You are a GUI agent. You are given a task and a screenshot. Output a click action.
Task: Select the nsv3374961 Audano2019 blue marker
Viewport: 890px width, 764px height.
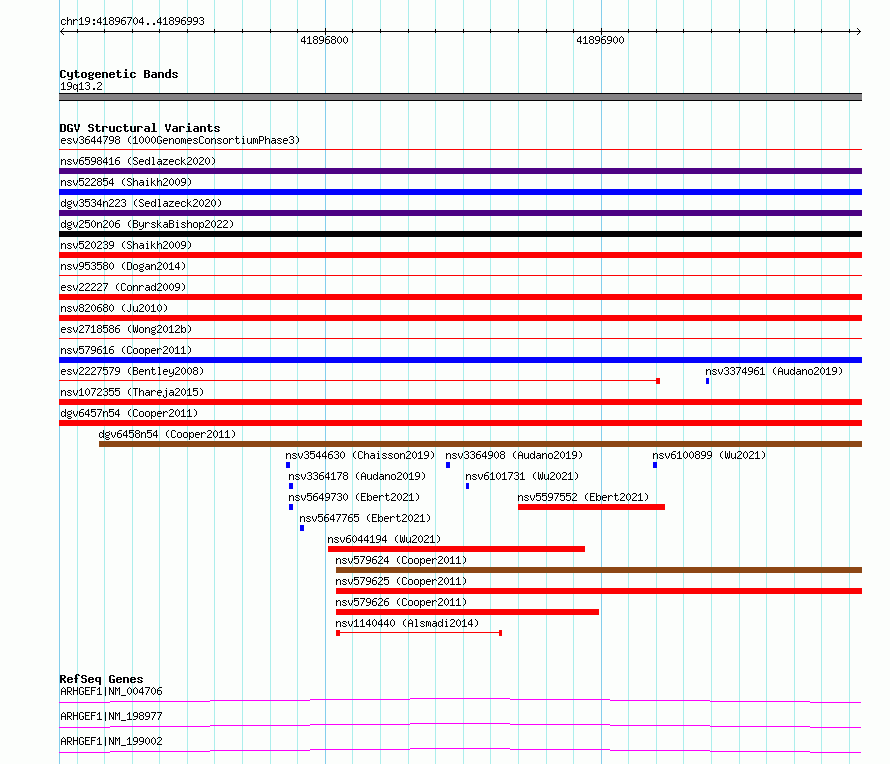point(707,381)
